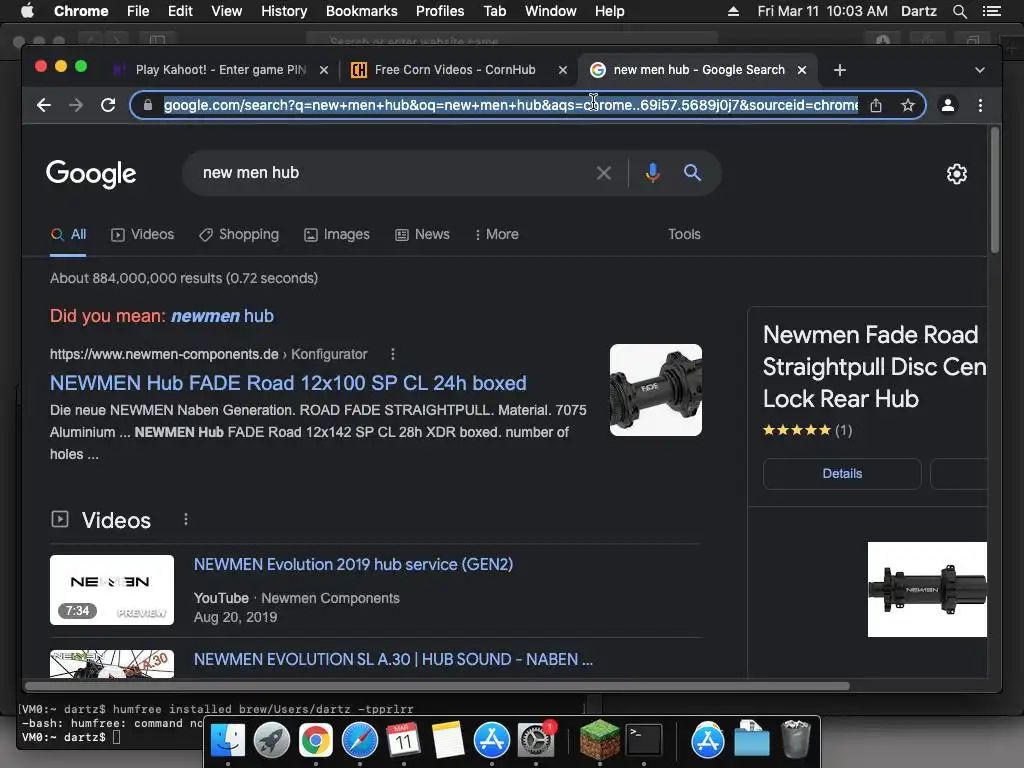Open the Profiles menu

440,11
